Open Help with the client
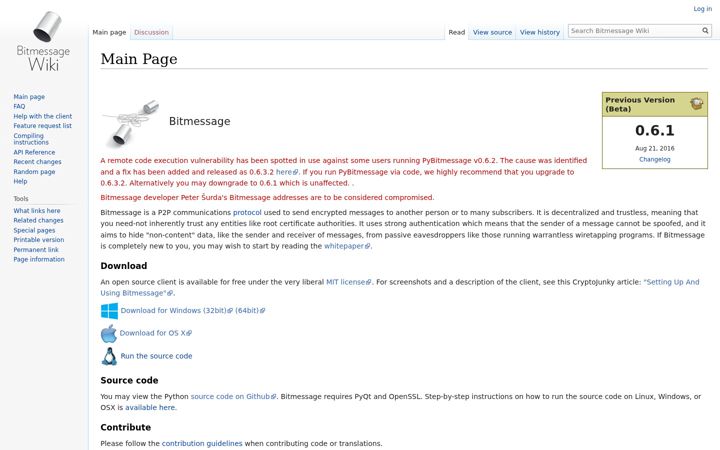 (43, 116)
